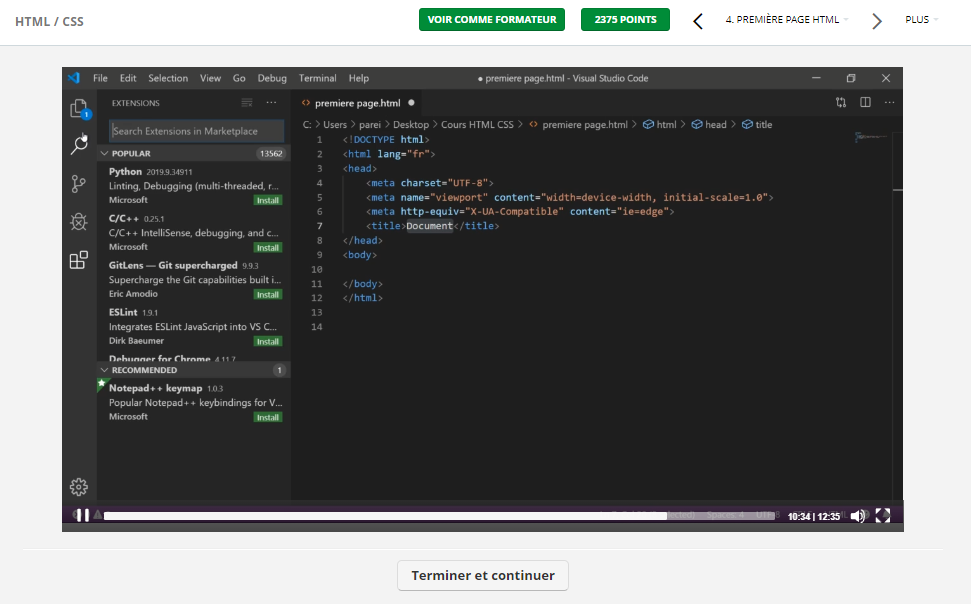Click the code minimap preview
This screenshot has height=604, width=971.
[x=872, y=136]
